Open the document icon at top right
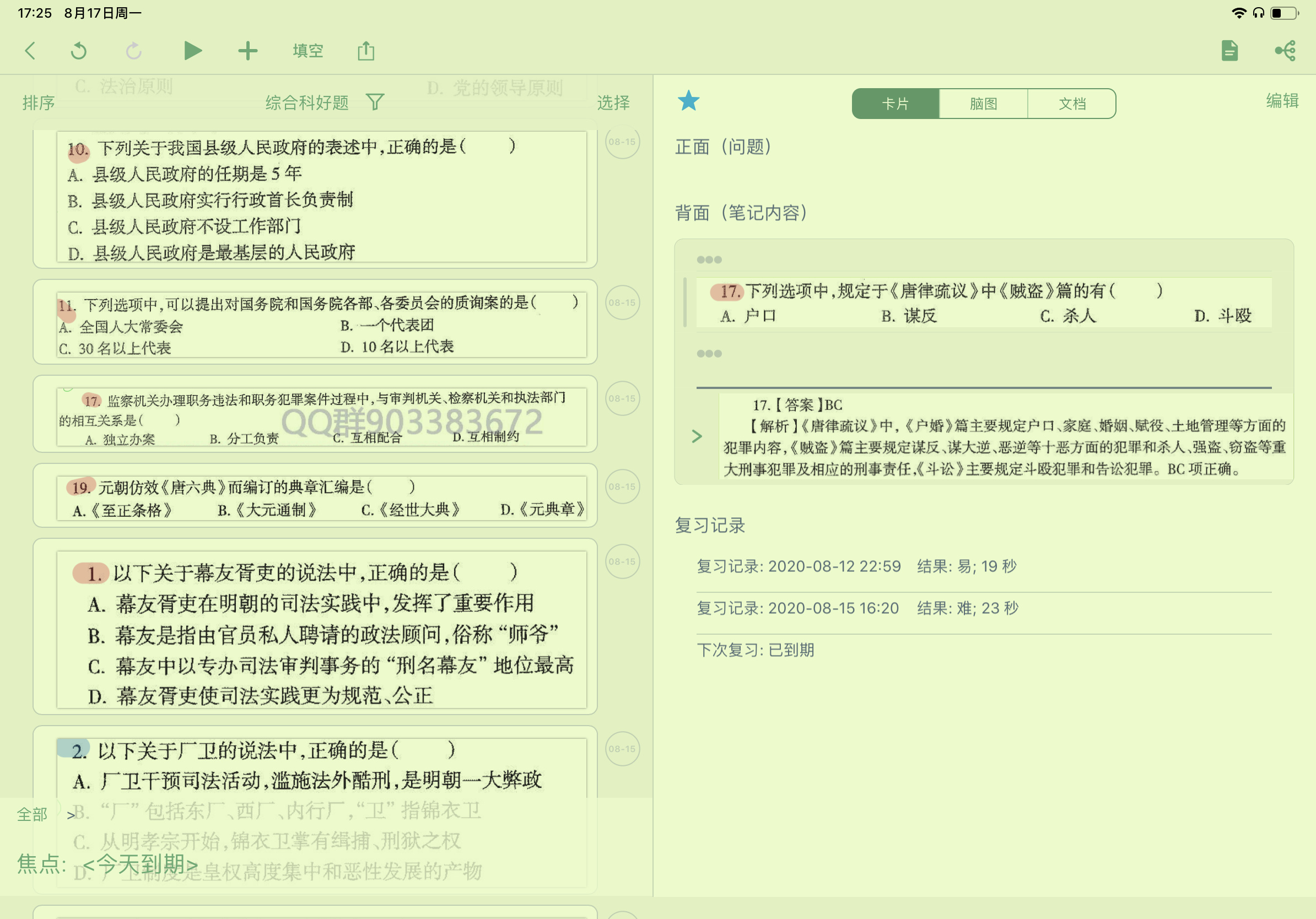The height and width of the screenshot is (919, 1316). click(x=1229, y=51)
